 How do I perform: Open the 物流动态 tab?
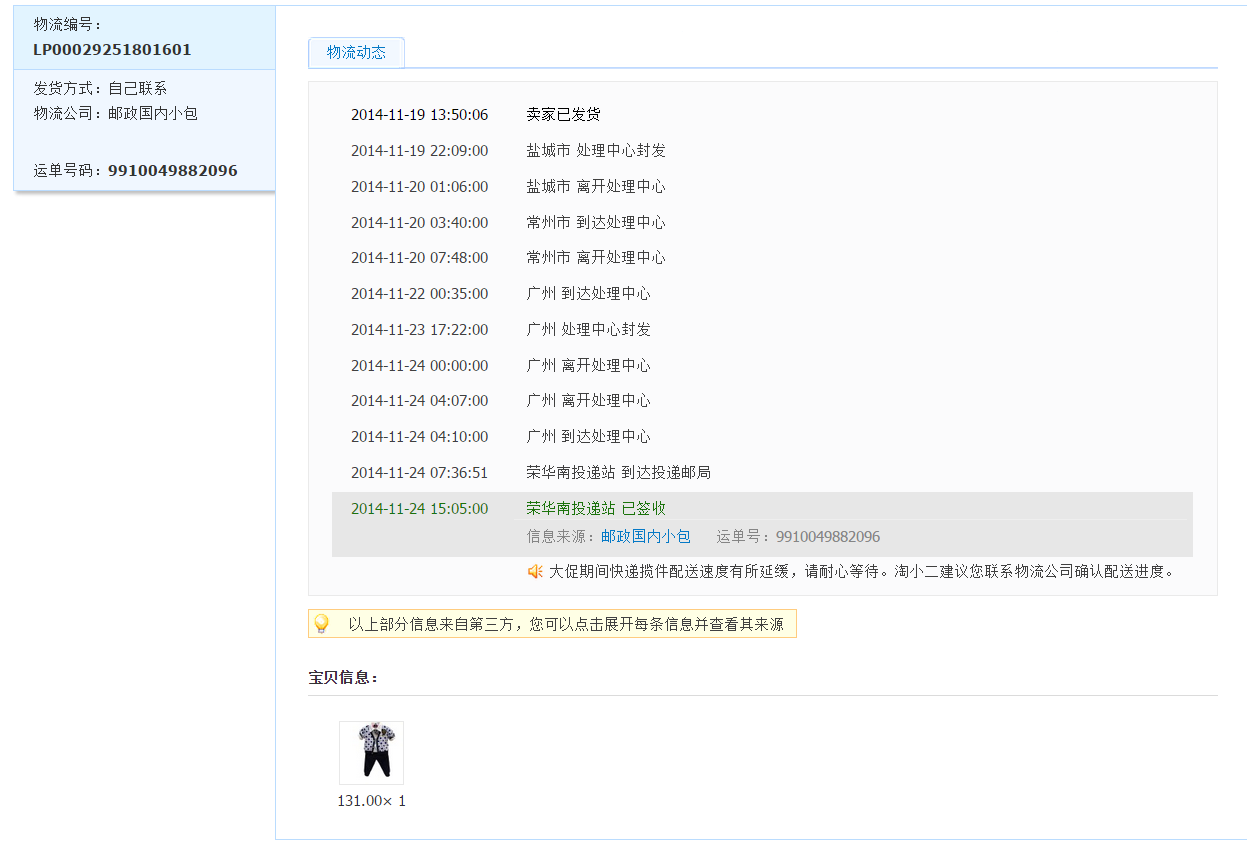356,53
